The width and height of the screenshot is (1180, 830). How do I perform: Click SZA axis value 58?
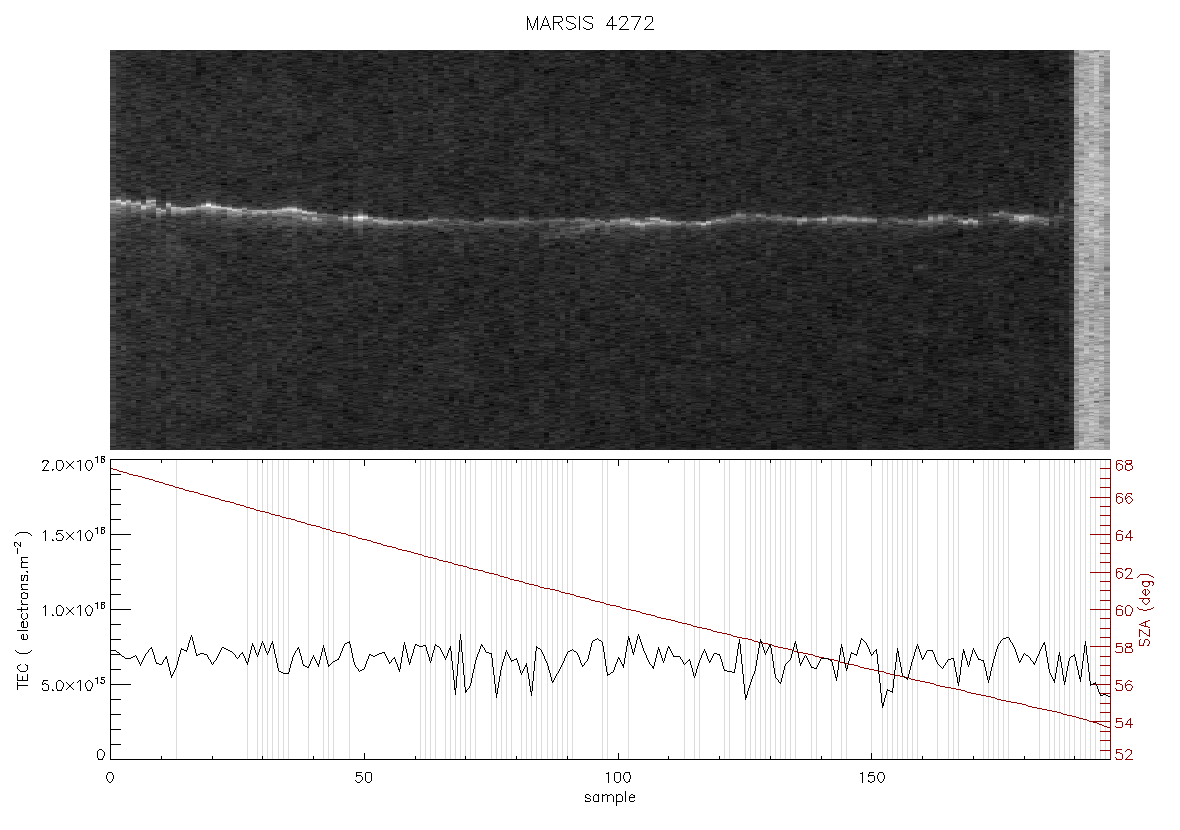coord(1124,648)
